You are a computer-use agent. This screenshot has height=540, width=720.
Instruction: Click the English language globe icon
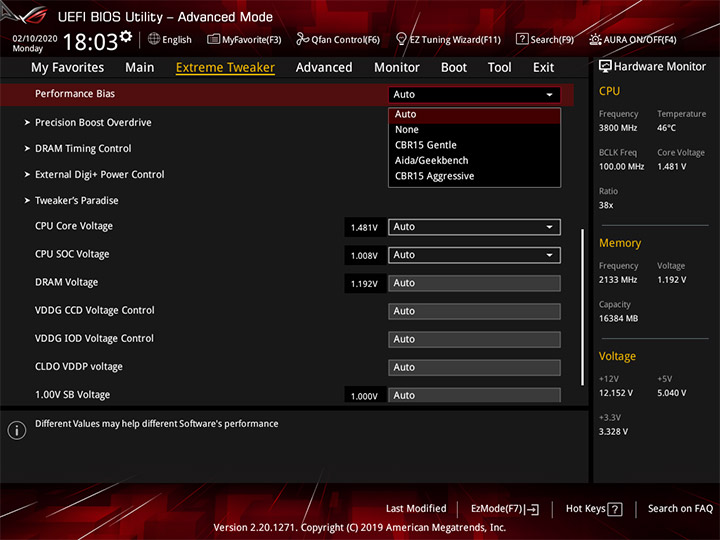tap(154, 39)
